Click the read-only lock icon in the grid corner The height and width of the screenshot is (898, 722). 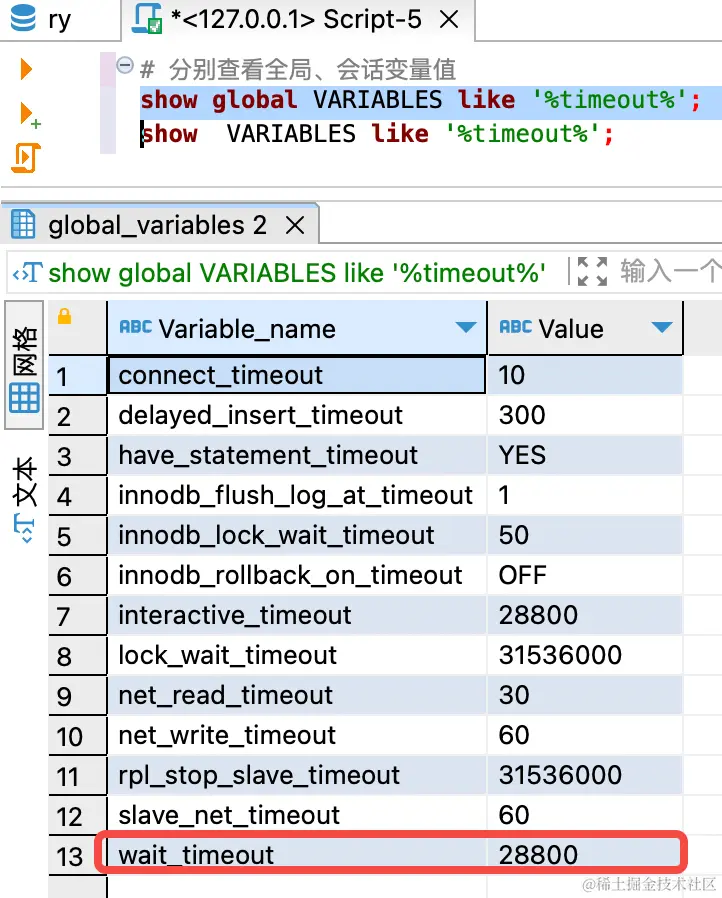tap(65, 317)
